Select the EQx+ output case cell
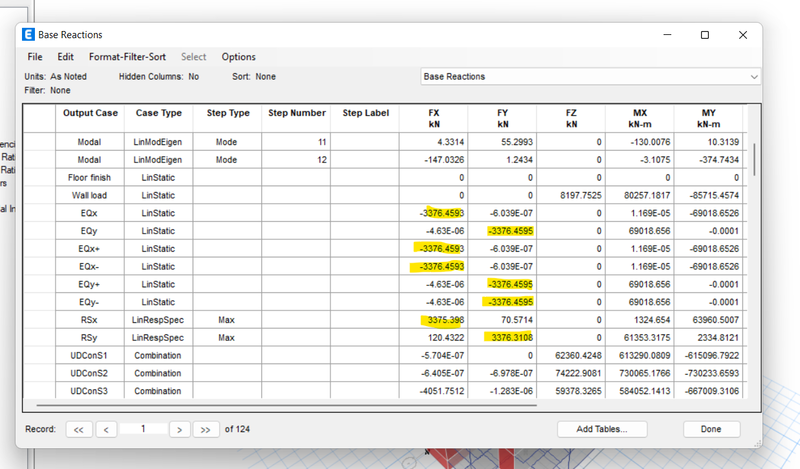 pyautogui.click(x=90, y=249)
